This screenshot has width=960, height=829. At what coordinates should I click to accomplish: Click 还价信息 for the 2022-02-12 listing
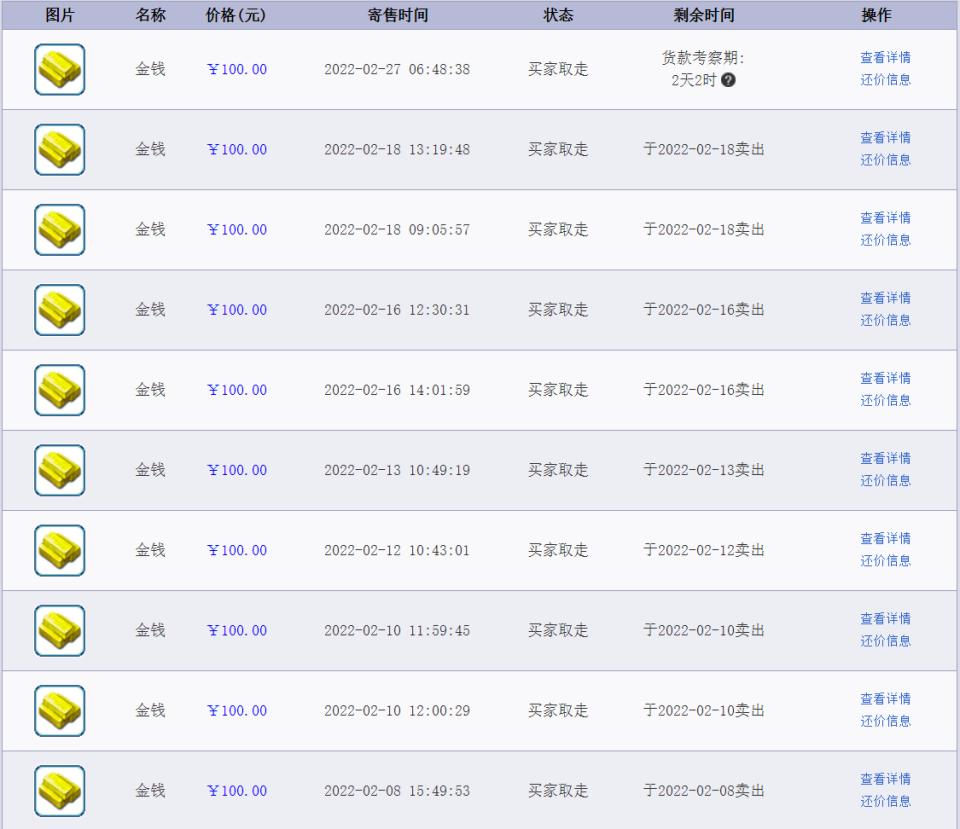(885, 561)
